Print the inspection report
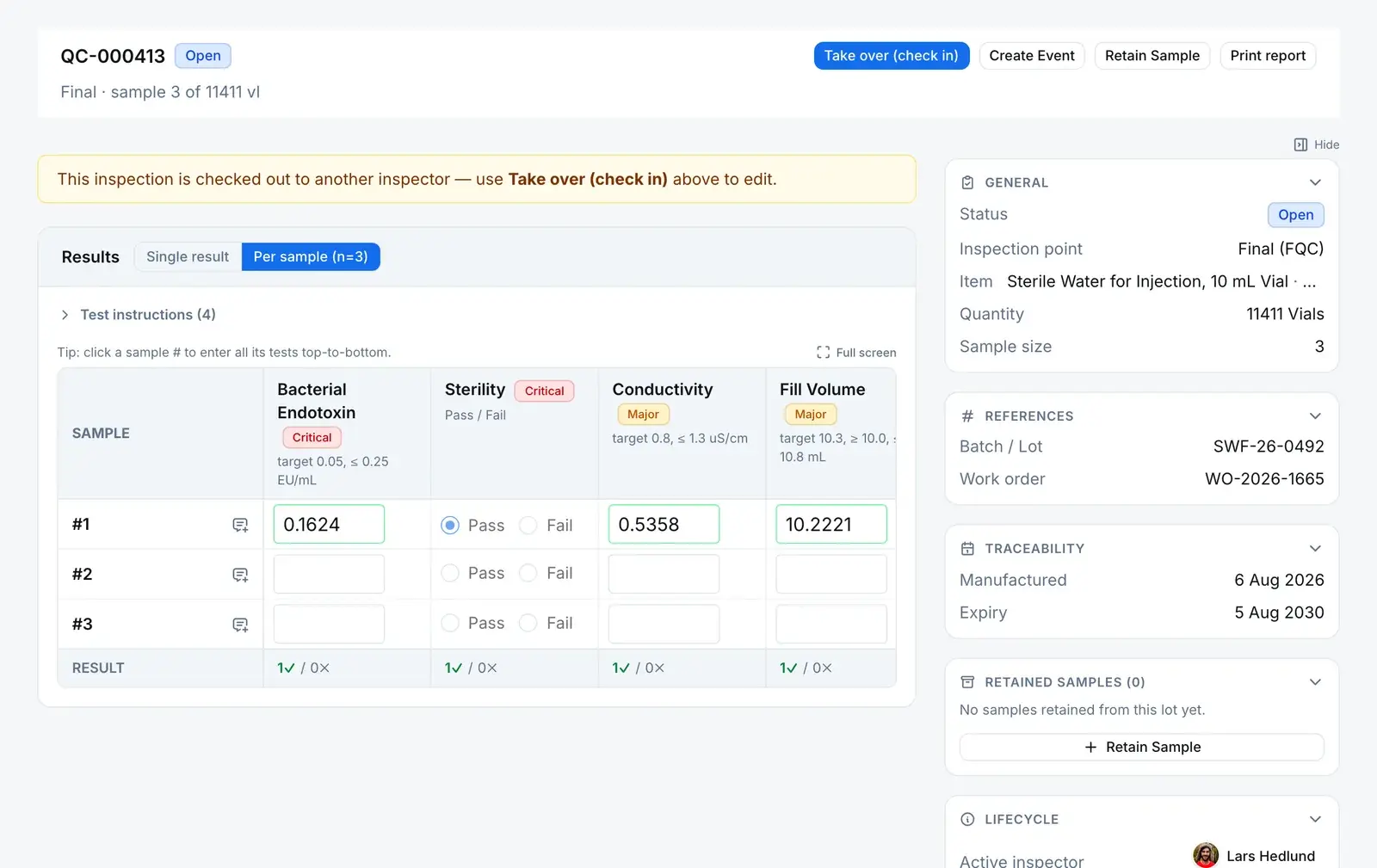The width and height of the screenshot is (1377, 868). [1268, 56]
